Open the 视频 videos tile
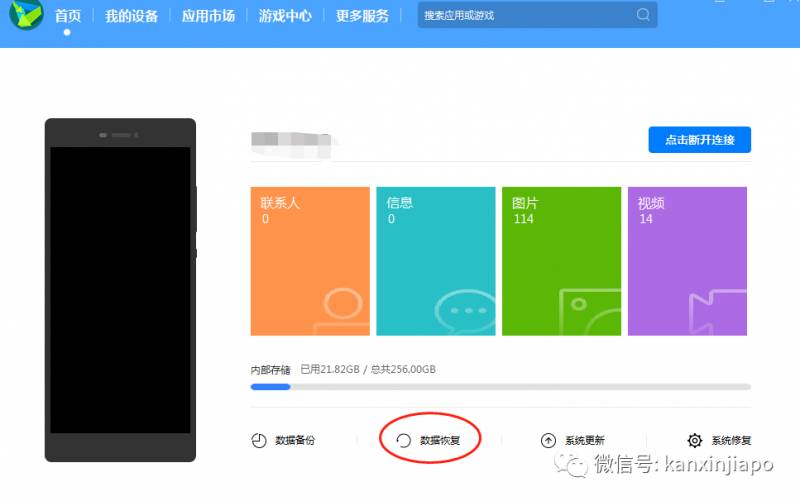The width and height of the screenshot is (800, 501). [x=687, y=261]
